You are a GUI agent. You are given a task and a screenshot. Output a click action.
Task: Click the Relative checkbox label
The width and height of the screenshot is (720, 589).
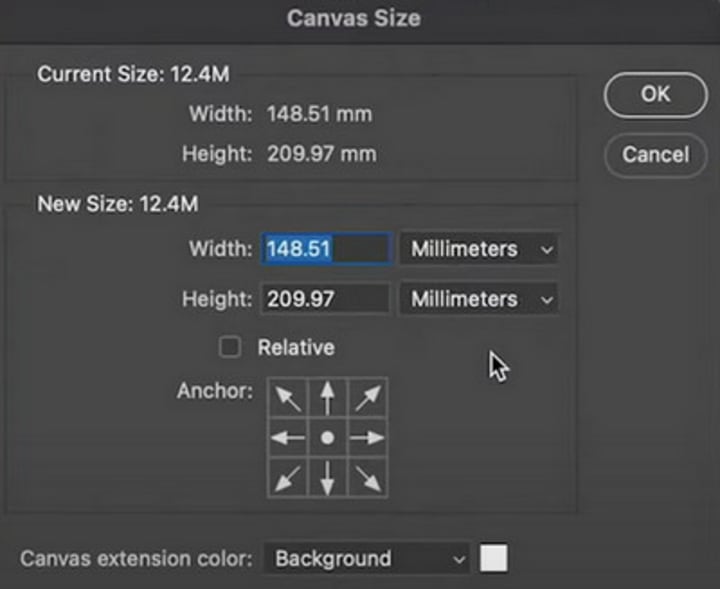tap(296, 348)
